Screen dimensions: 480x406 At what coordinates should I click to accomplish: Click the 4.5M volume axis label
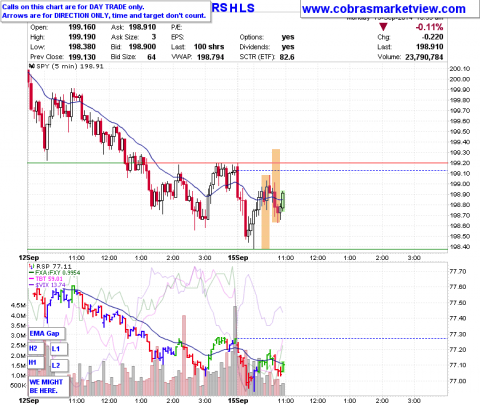pos(18,305)
